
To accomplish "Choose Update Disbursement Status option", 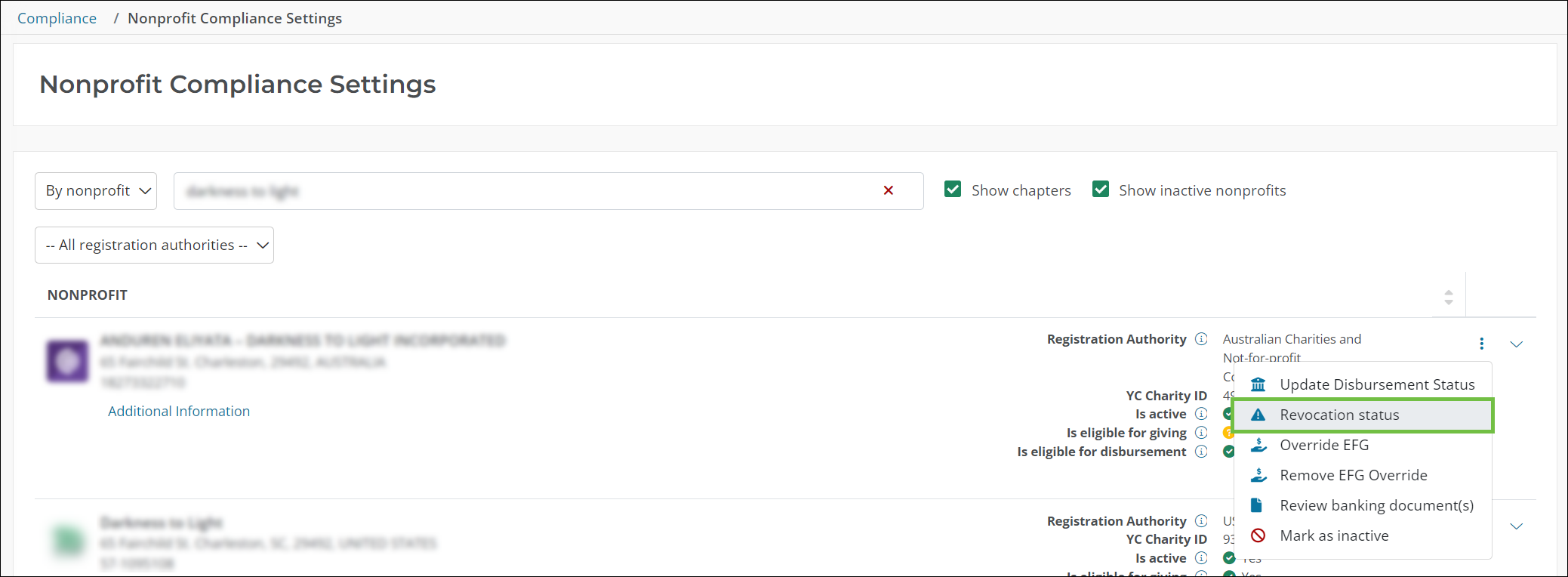I will (x=1376, y=385).
